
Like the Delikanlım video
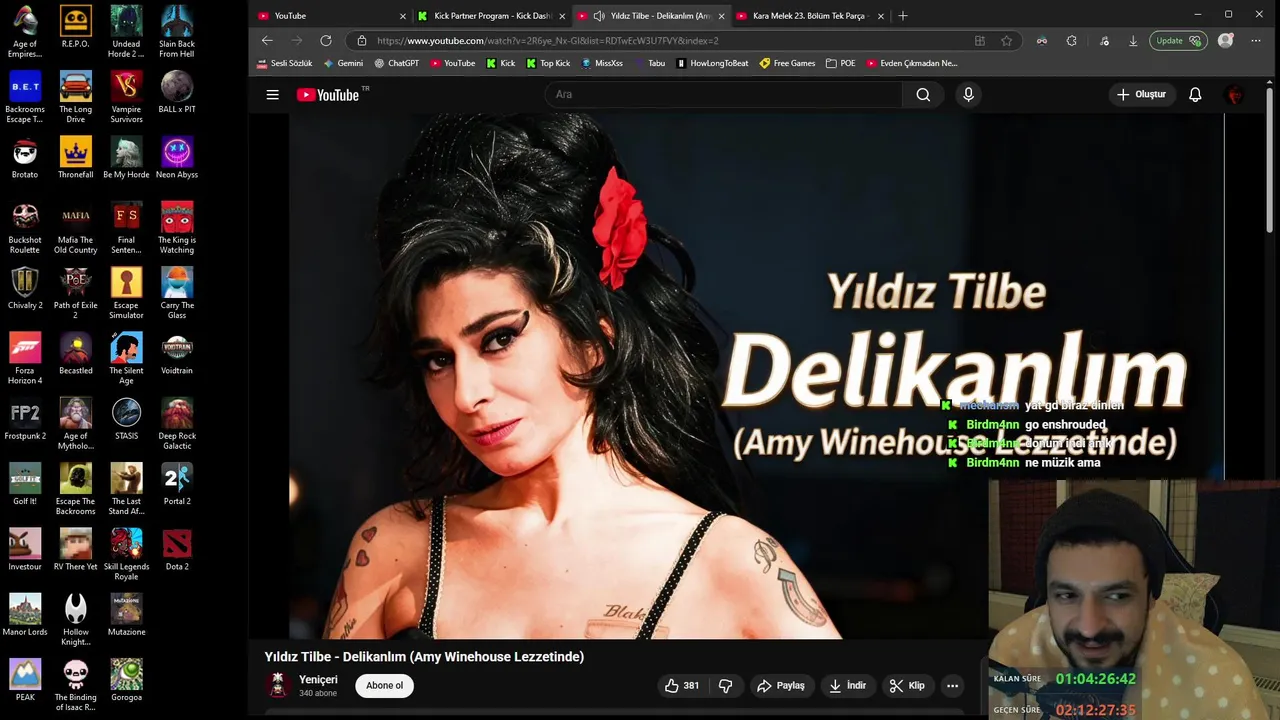point(682,685)
